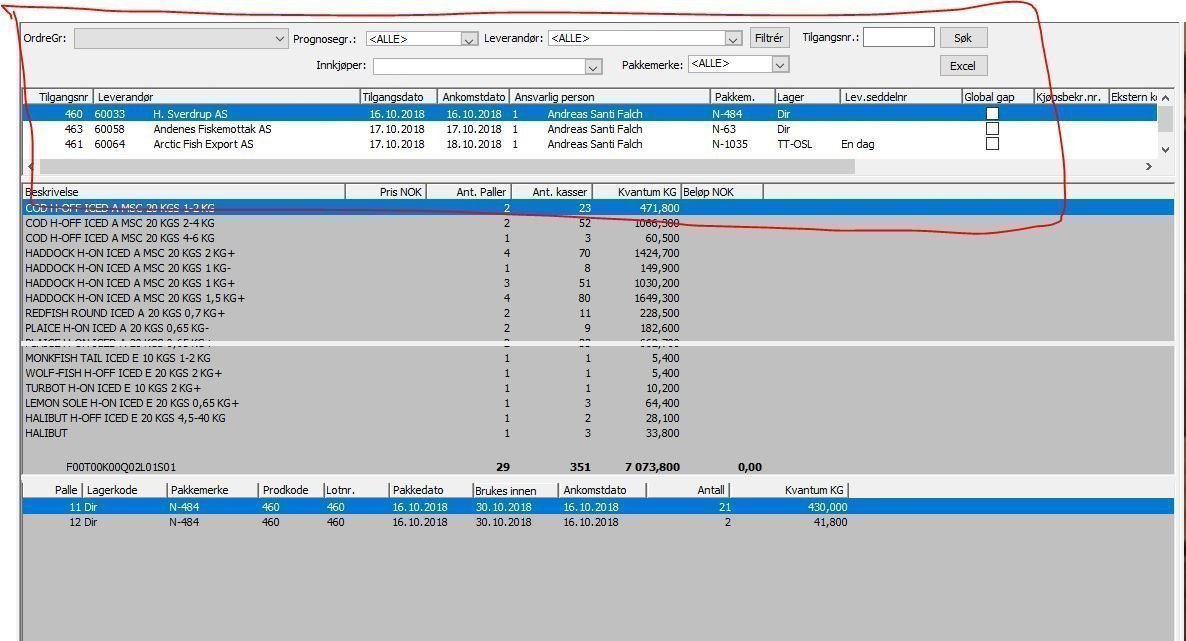
Task: Click Ansvarlig person column header
Action: point(610,97)
